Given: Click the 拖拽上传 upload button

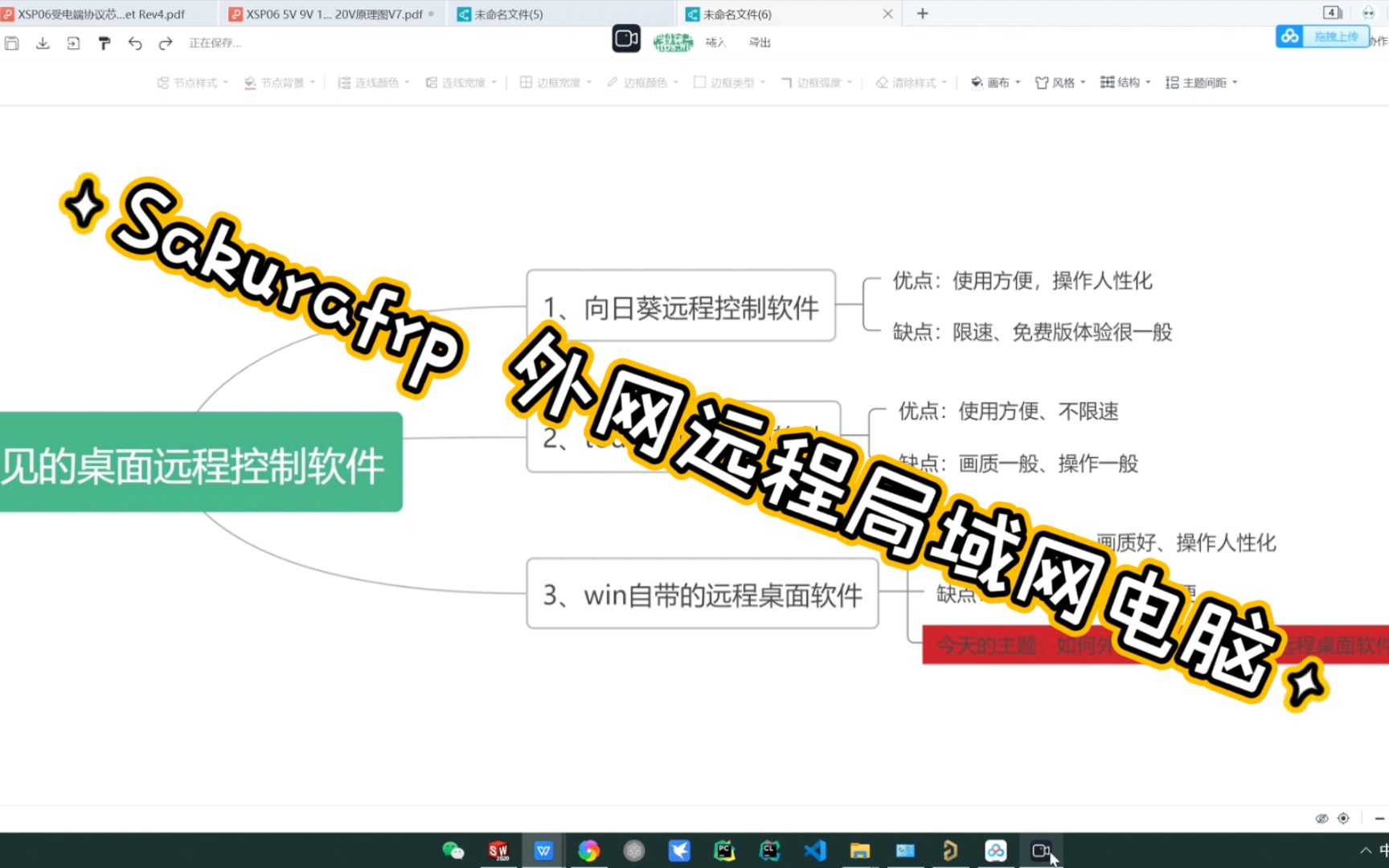Looking at the screenshot, I should pyautogui.click(x=1336, y=37).
